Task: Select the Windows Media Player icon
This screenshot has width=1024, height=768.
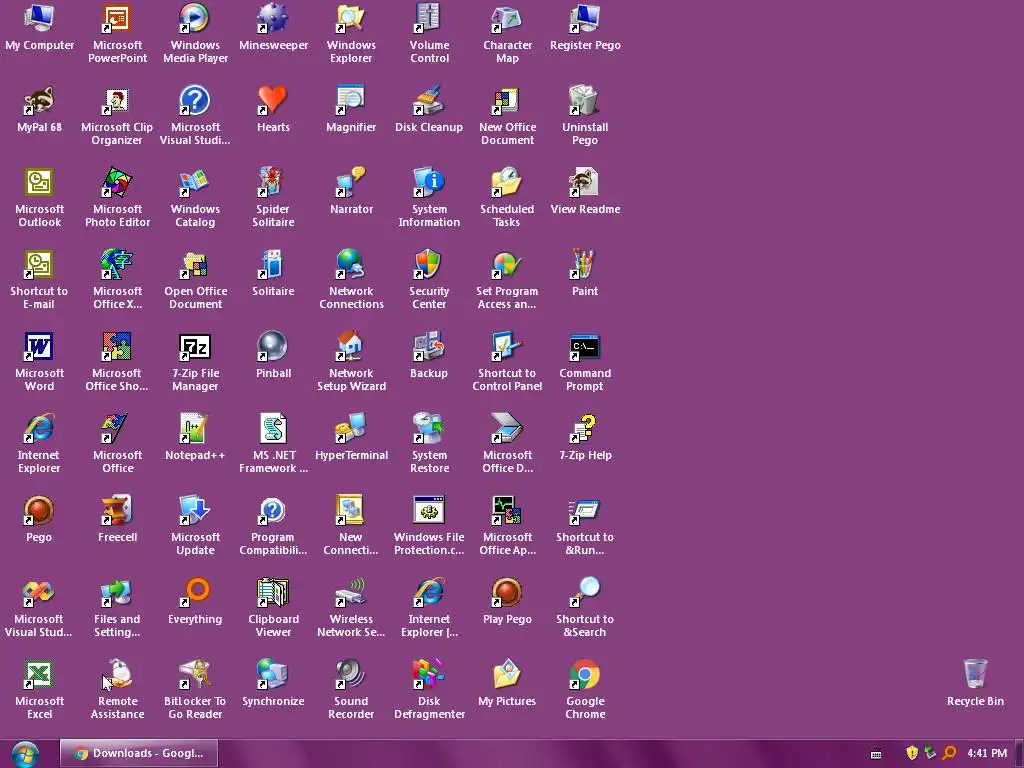Action: pyautogui.click(x=195, y=19)
